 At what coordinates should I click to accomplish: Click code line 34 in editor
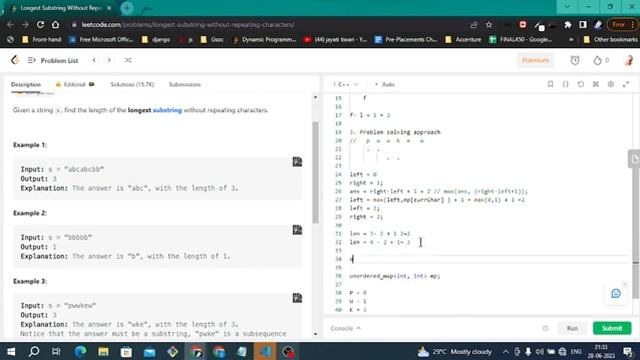[490, 259]
